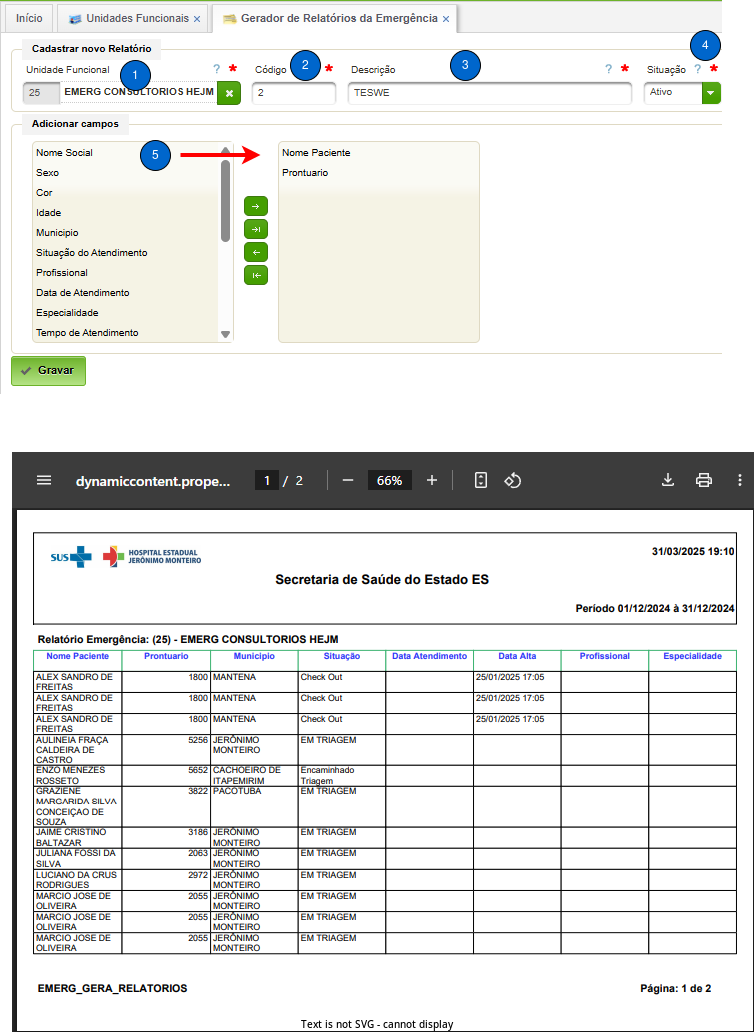Viewport: 754px width, 1032px height.
Task: Rotate the PDF page counterclockwise
Action: (513, 480)
